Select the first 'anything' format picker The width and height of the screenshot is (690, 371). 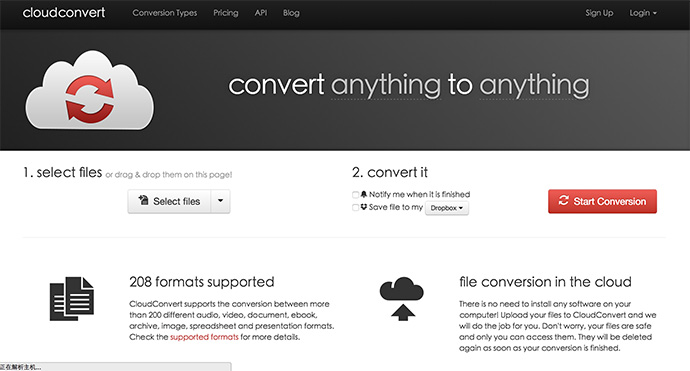point(386,85)
